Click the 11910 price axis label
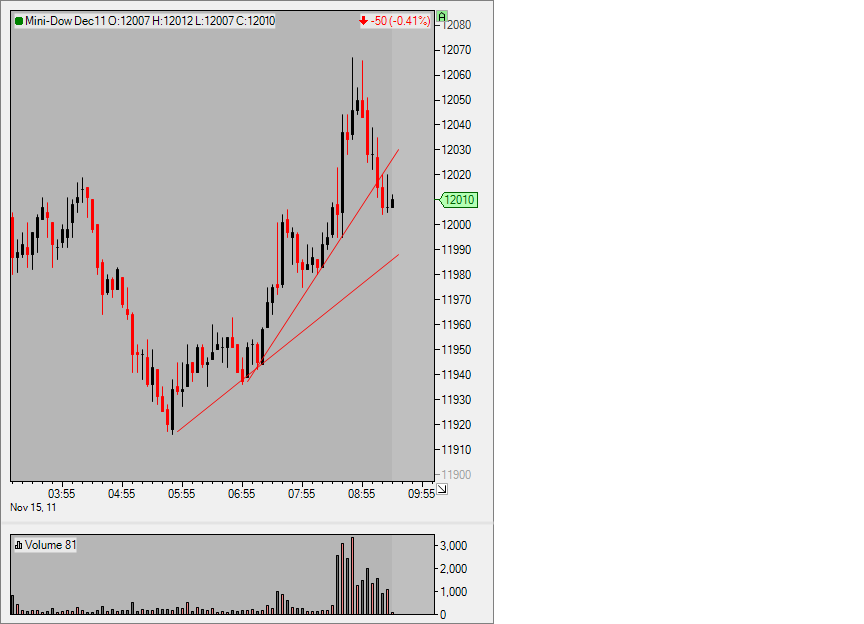Image resolution: width=864 pixels, height=624 pixels. [456, 450]
